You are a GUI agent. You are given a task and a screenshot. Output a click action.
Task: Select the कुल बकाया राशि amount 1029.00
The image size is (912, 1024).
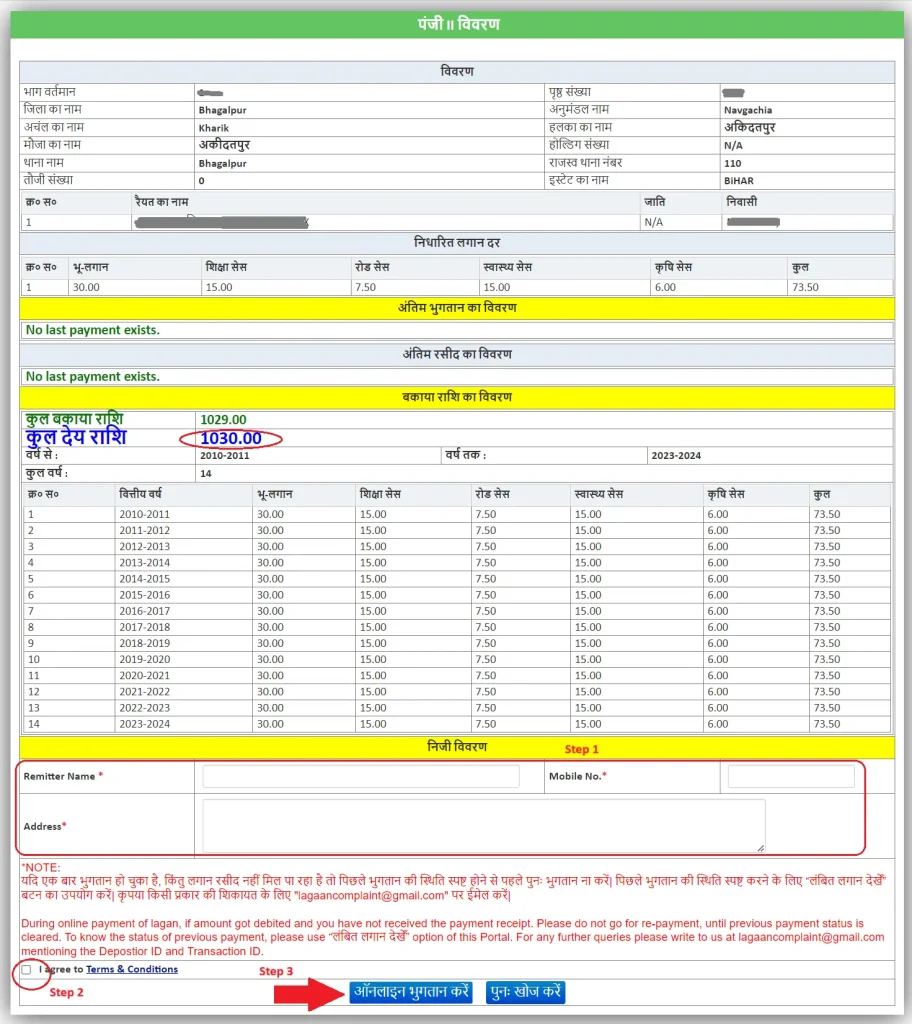point(223,419)
